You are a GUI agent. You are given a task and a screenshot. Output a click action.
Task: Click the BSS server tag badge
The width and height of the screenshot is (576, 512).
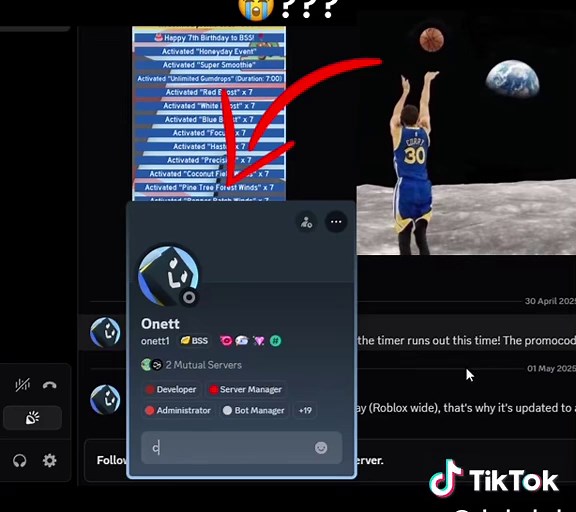(x=194, y=341)
